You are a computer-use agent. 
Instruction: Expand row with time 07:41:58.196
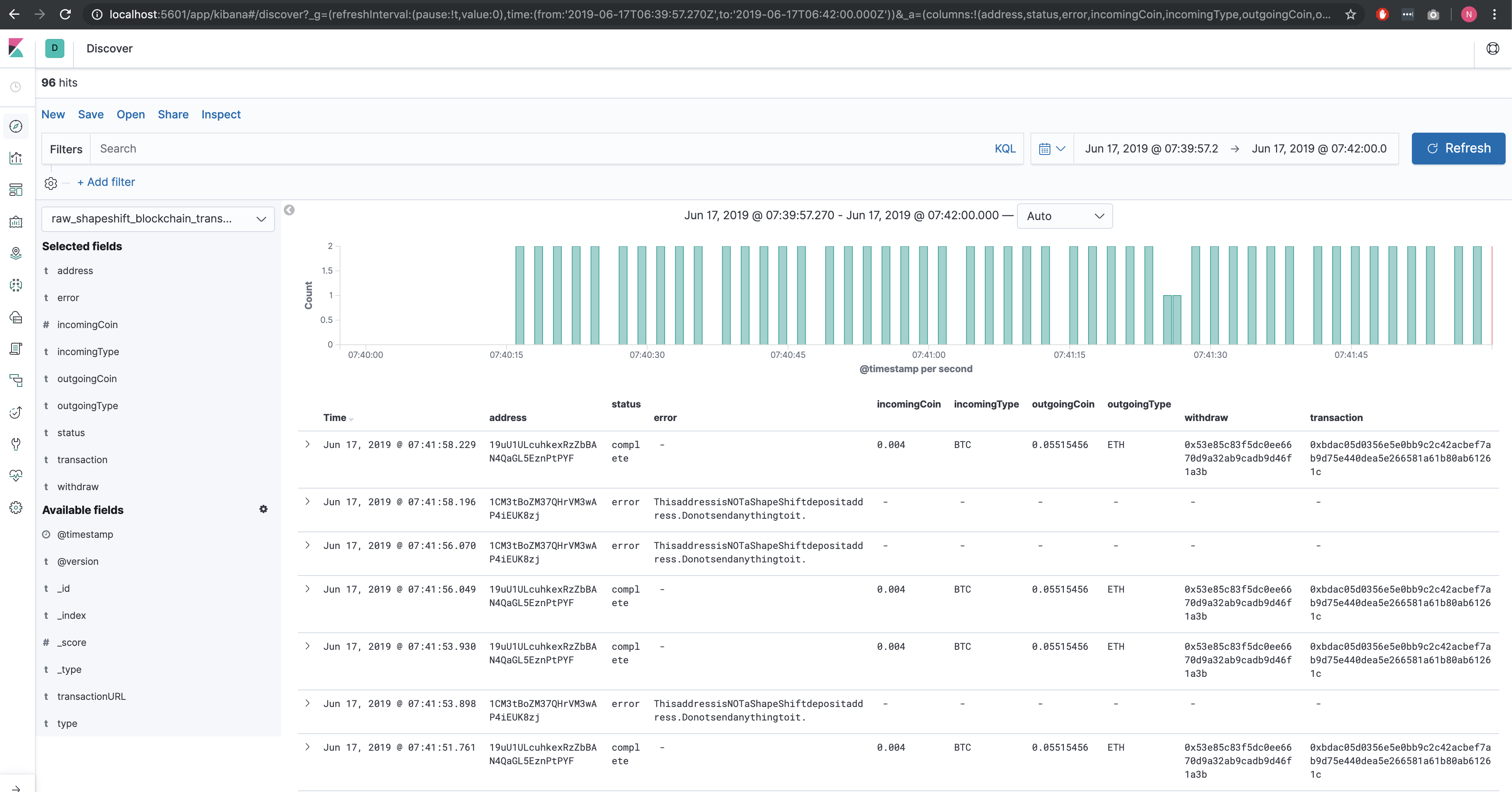point(307,502)
